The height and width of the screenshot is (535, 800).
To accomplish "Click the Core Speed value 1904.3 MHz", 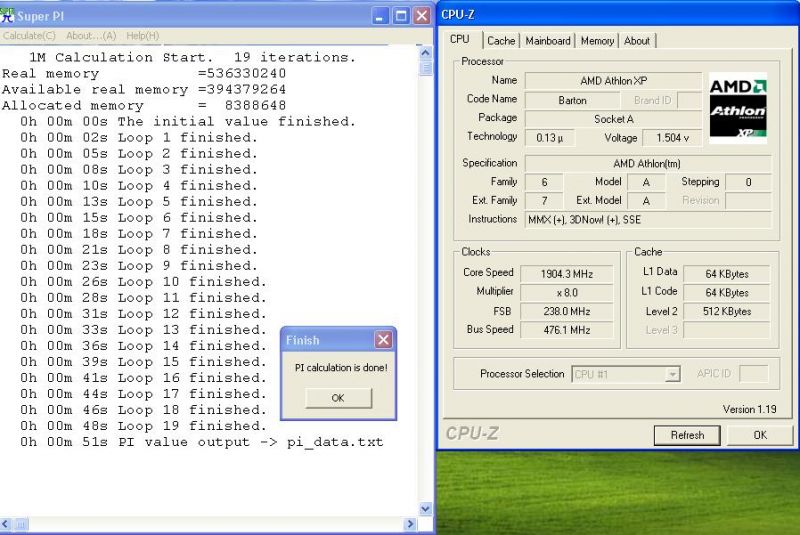I will [x=567, y=274].
